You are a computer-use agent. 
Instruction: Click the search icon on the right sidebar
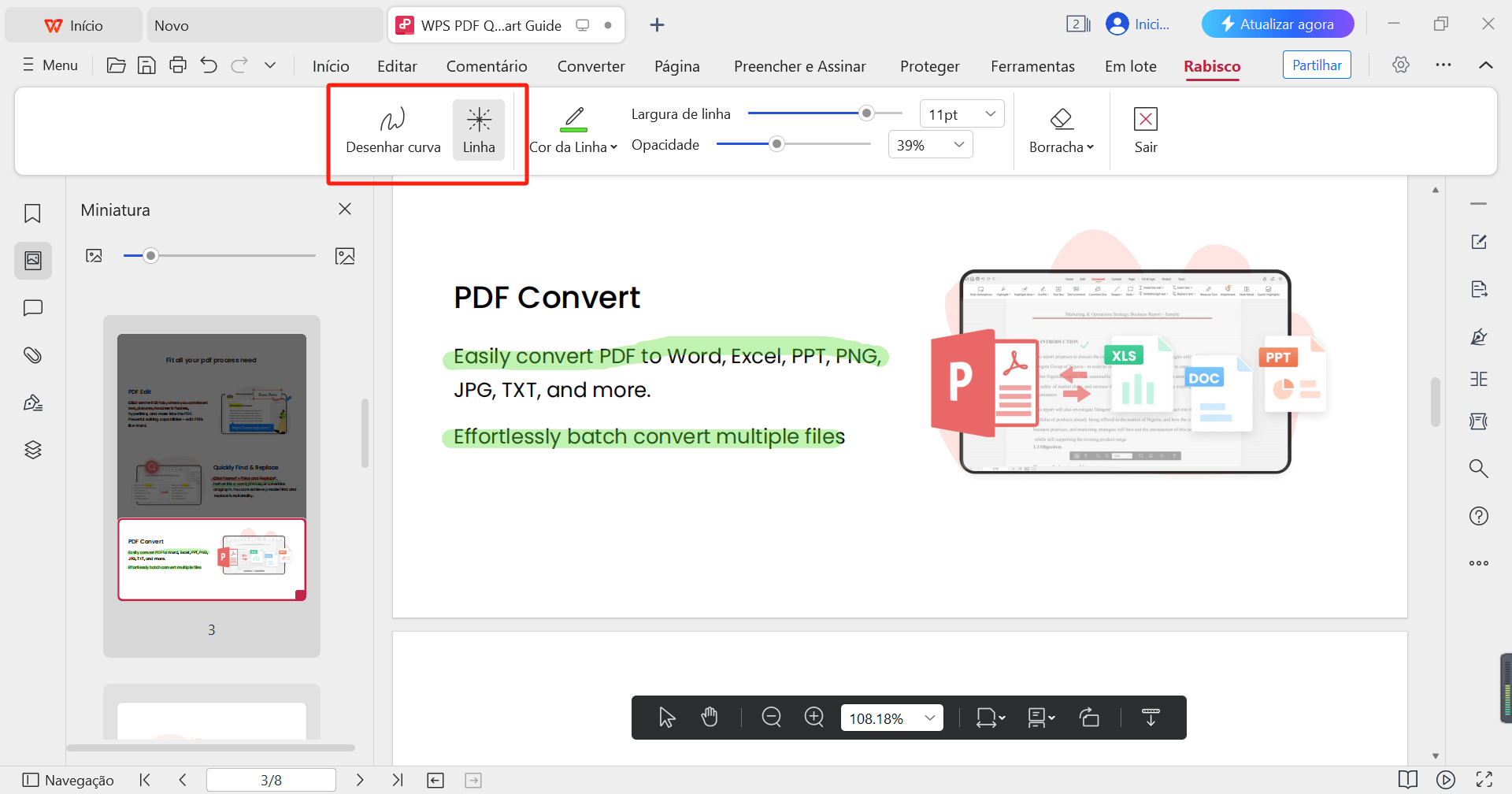(x=1479, y=468)
